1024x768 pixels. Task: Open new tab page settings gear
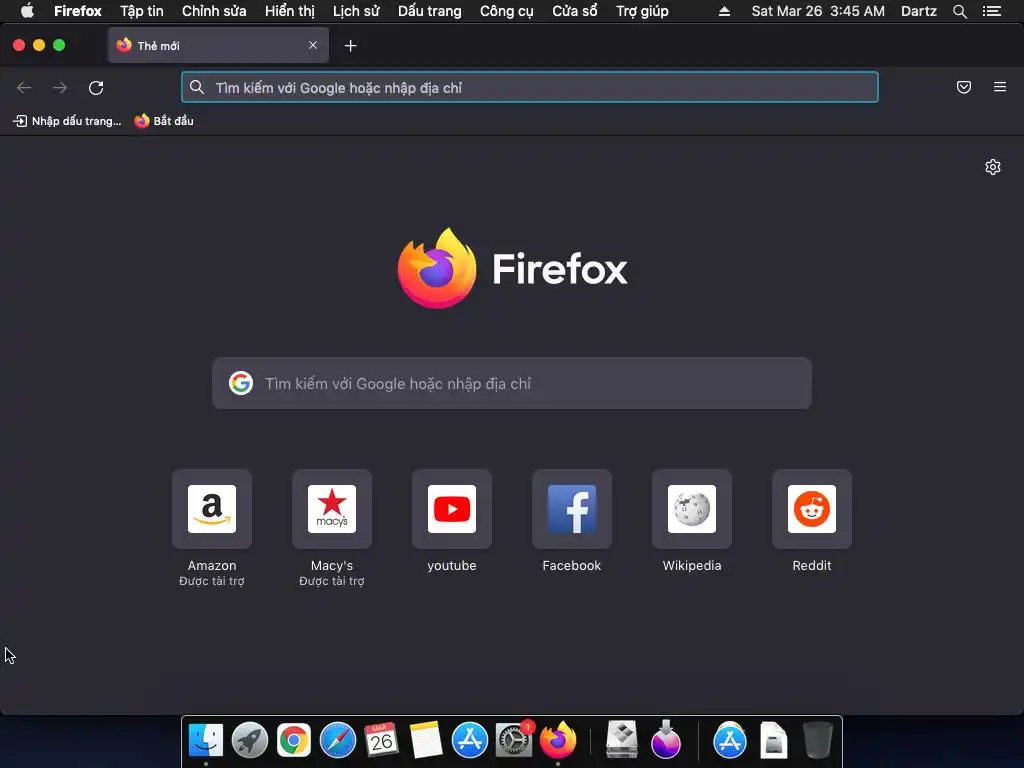coord(993,167)
